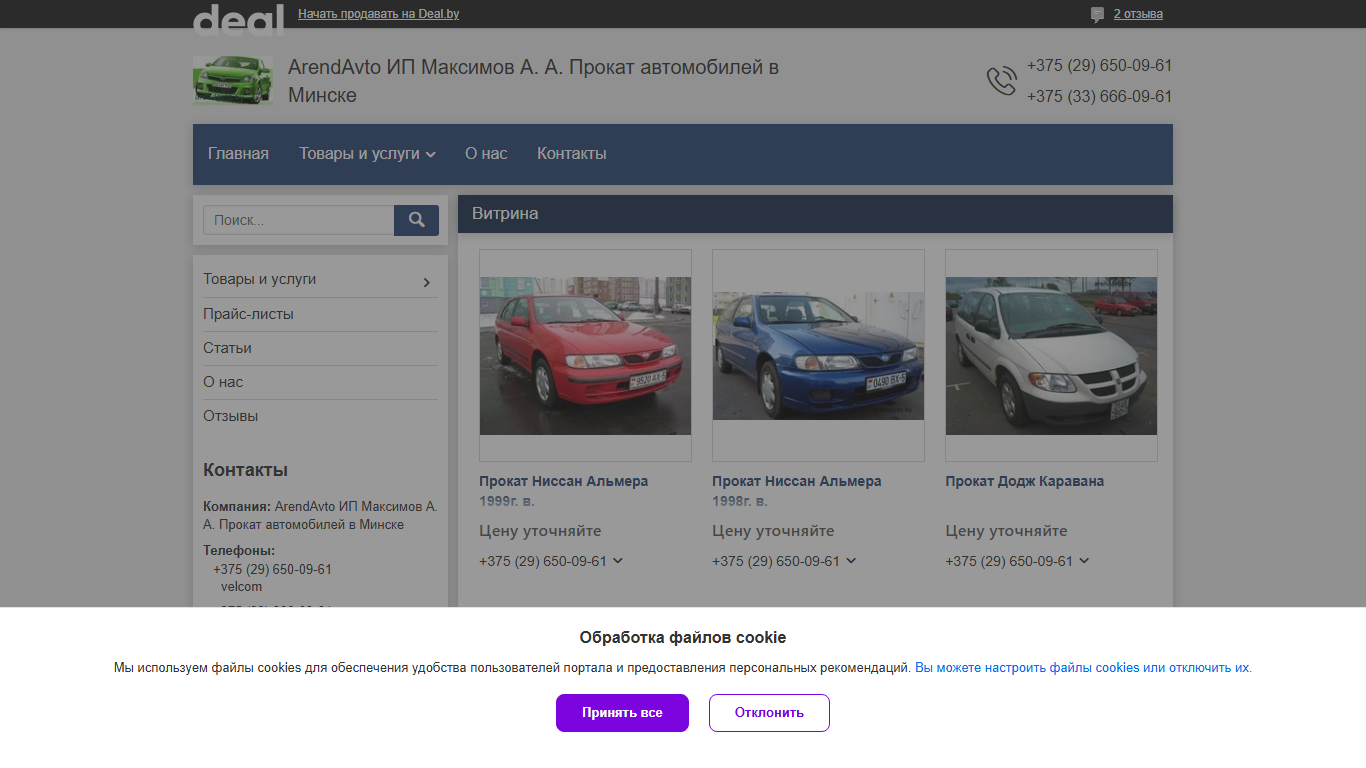Open Прокат Ниссан Альмера 1998г. title link
Screen dimensions: 1366x768
coord(797,491)
